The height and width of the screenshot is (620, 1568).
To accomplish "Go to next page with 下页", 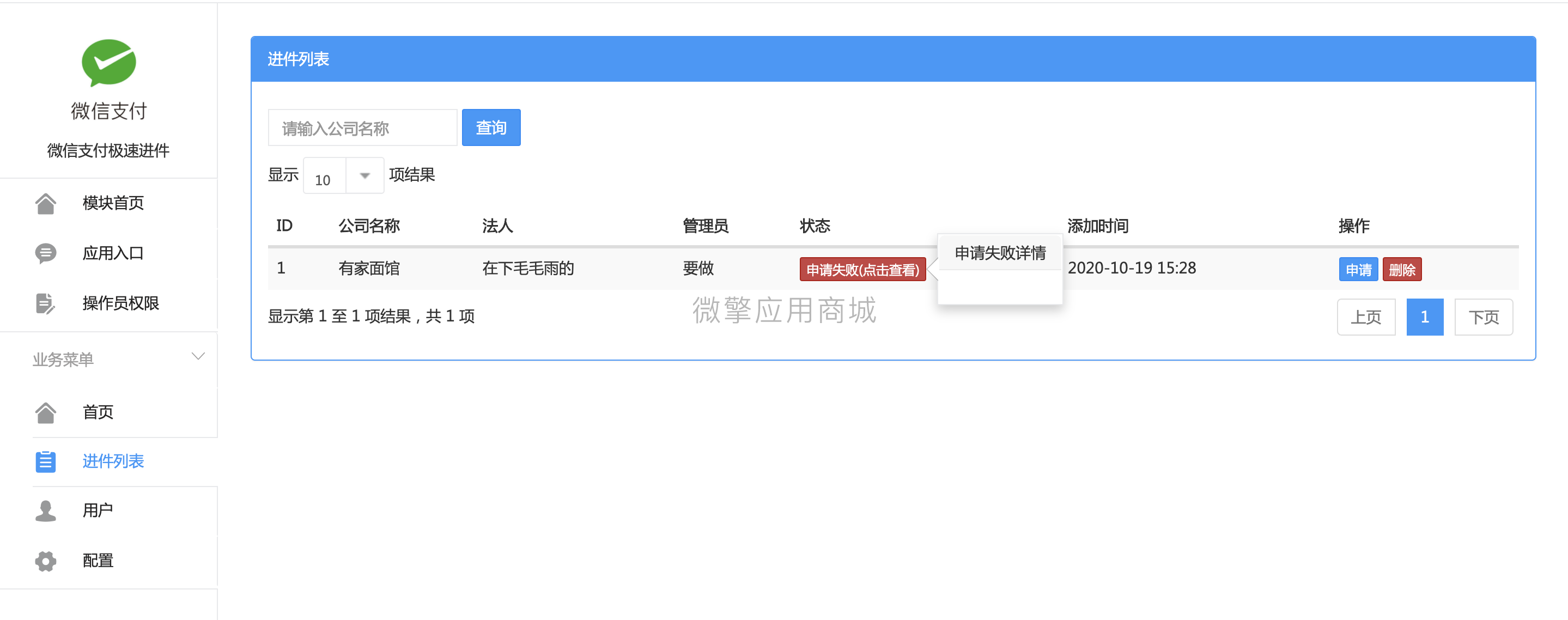I will click(1483, 317).
